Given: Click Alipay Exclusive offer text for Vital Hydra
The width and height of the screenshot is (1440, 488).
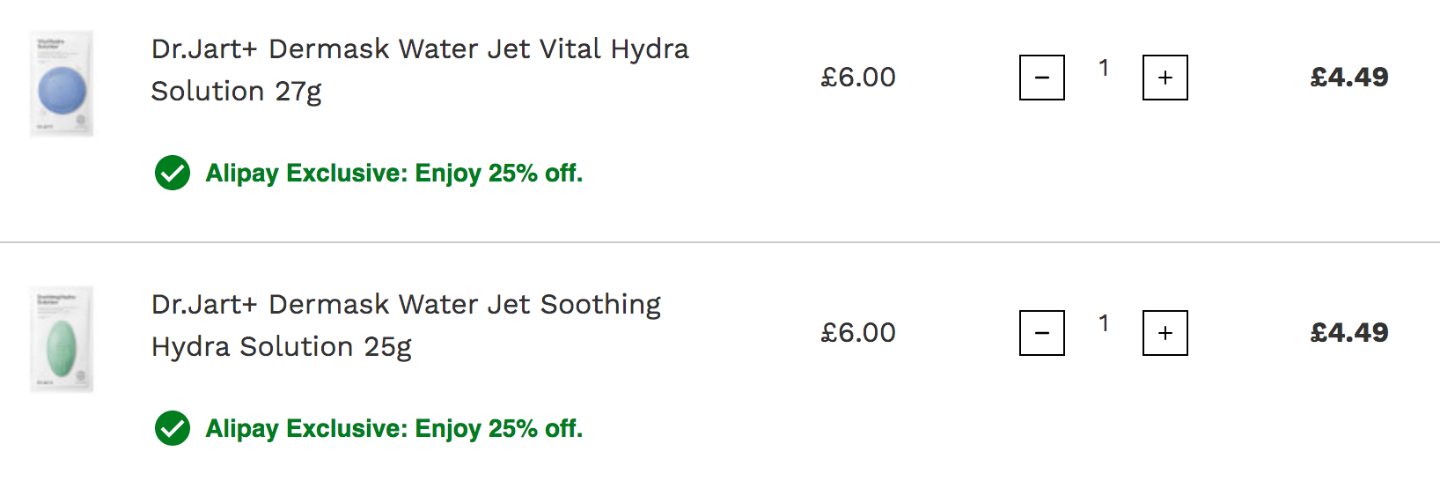Looking at the screenshot, I should click(x=394, y=173).
